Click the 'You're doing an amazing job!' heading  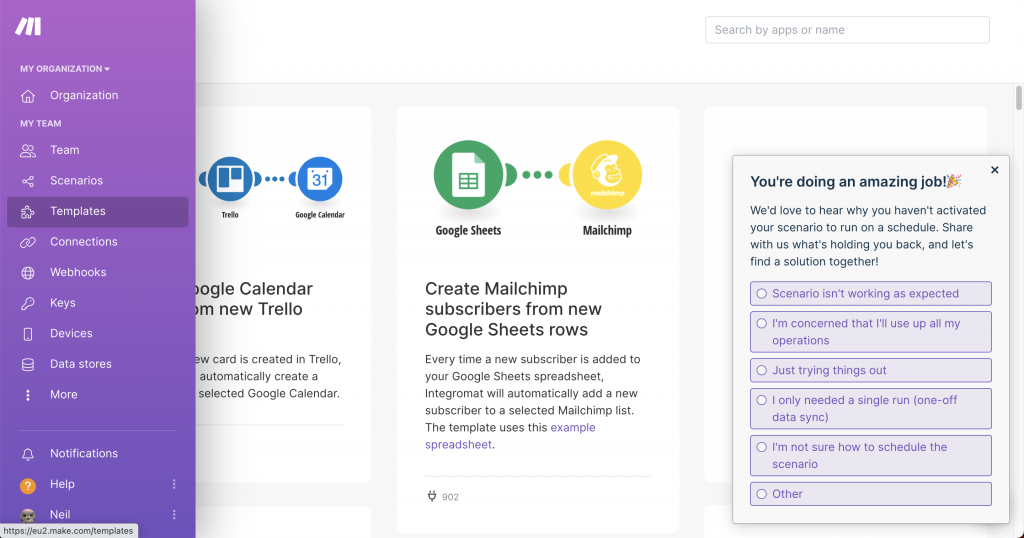click(855, 182)
